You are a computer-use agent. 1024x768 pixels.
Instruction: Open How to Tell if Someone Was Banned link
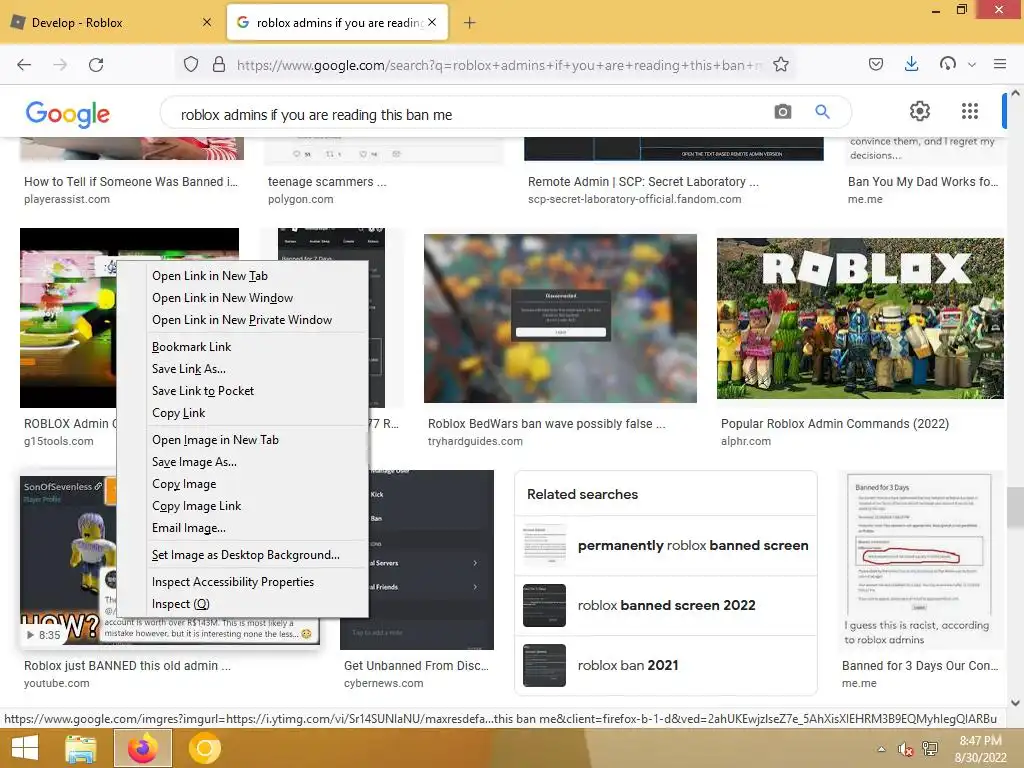coord(131,182)
